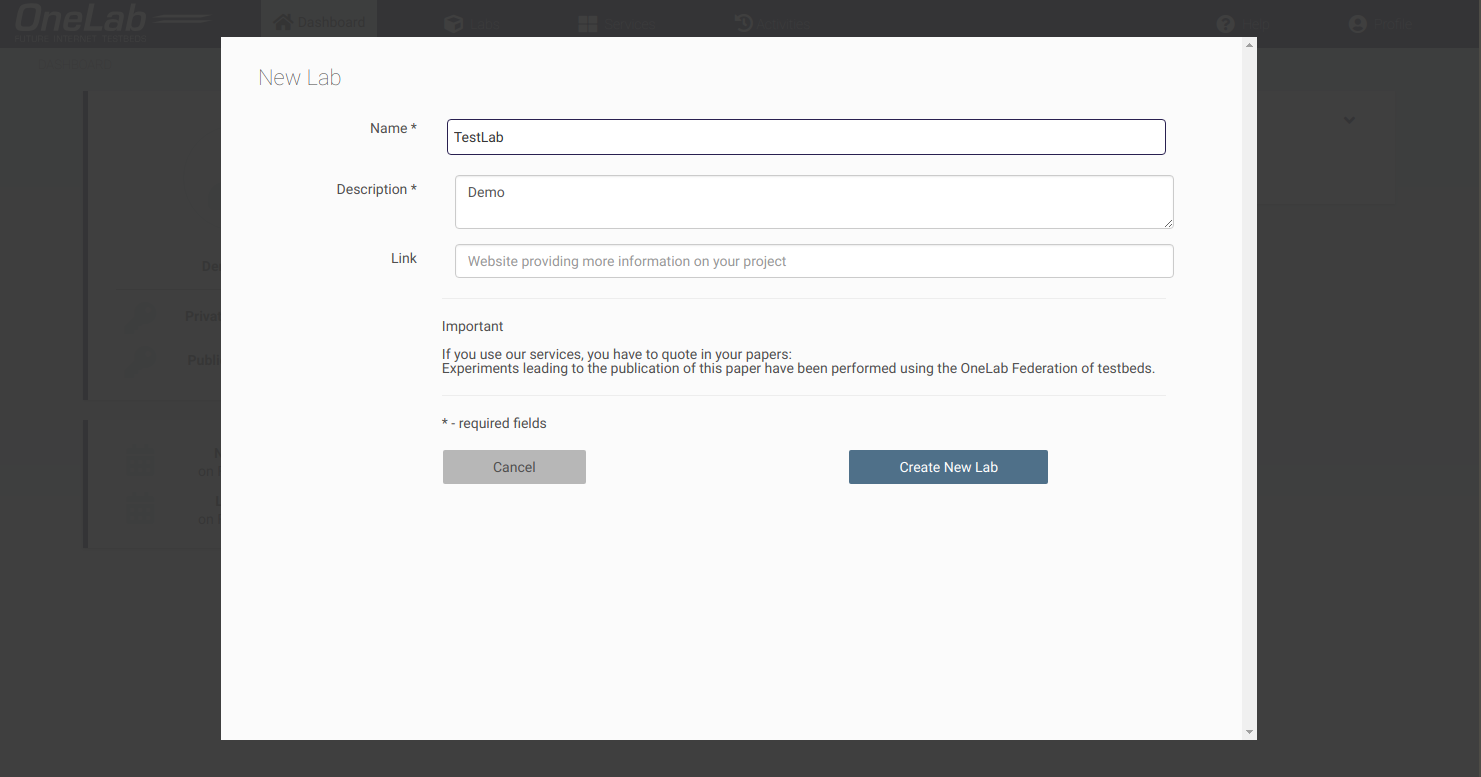Click the history clock icon in navbar

pos(744,22)
